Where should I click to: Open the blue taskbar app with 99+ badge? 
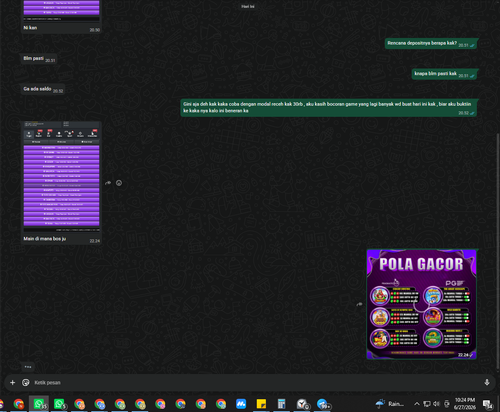(322, 404)
